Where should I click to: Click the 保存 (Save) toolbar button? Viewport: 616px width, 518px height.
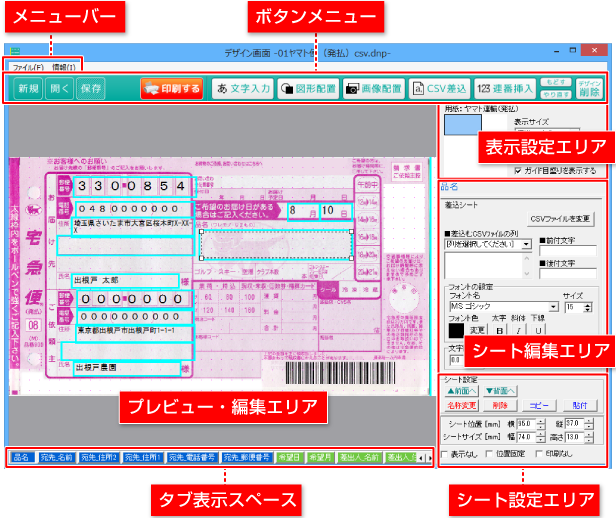pyautogui.click(x=91, y=89)
